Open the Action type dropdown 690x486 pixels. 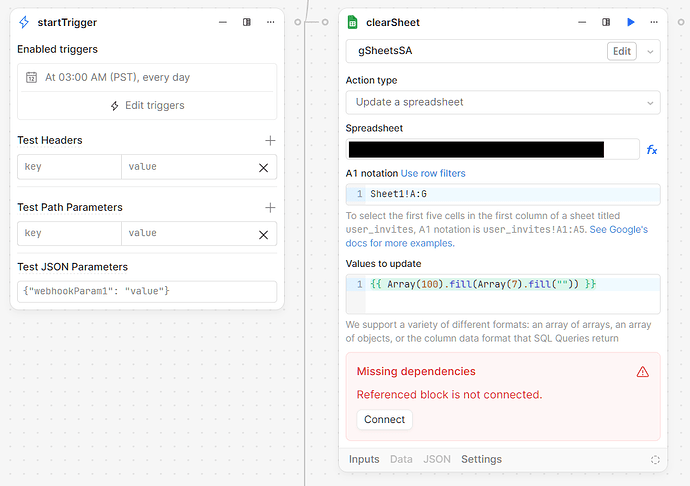pyautogui.click(x=502, y=102)
